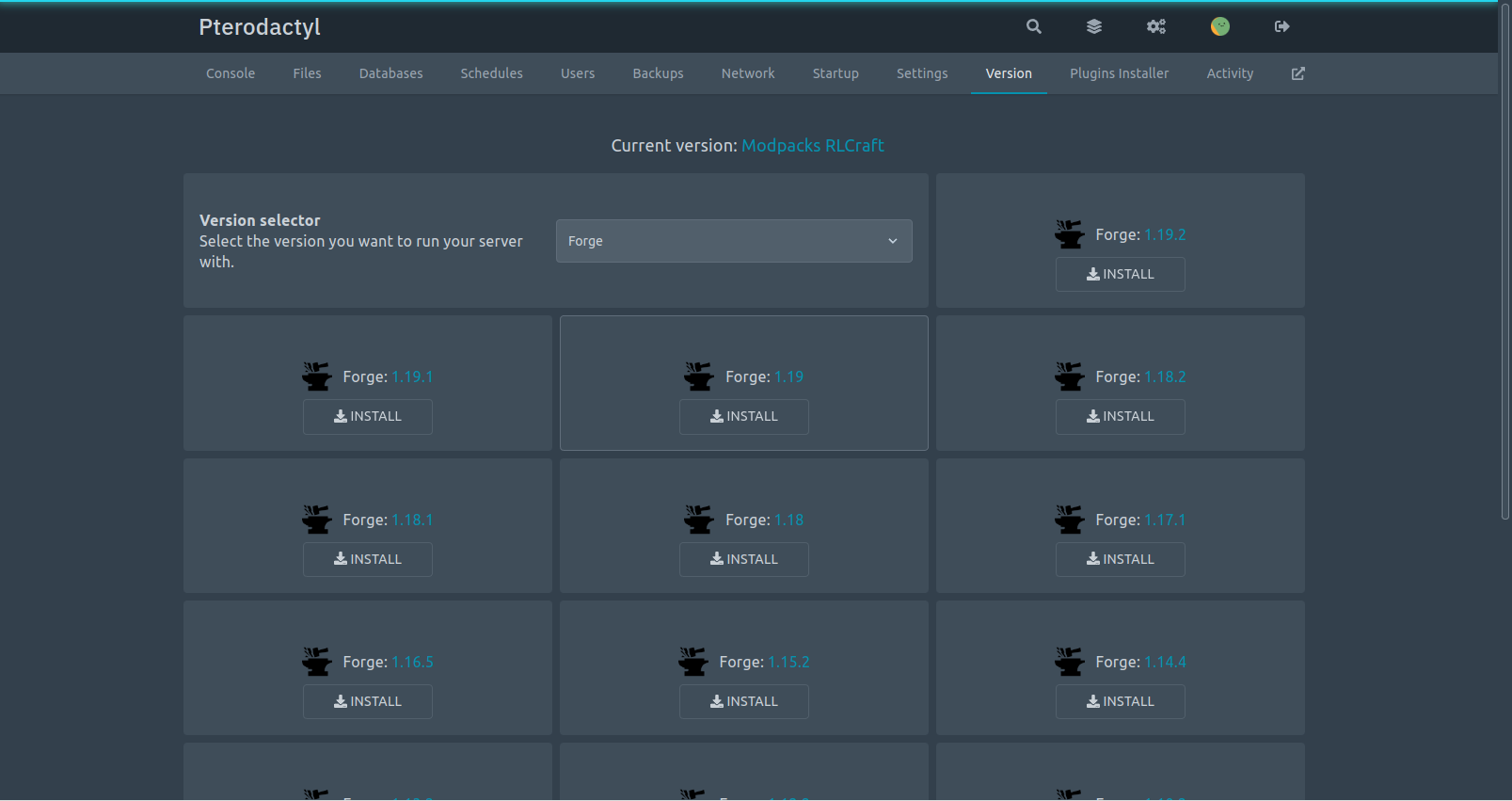Click the anvil icon beside Forge 1.15.2
The width and height of the screenshot is (1512, 801).
click(x=693, y=661)
